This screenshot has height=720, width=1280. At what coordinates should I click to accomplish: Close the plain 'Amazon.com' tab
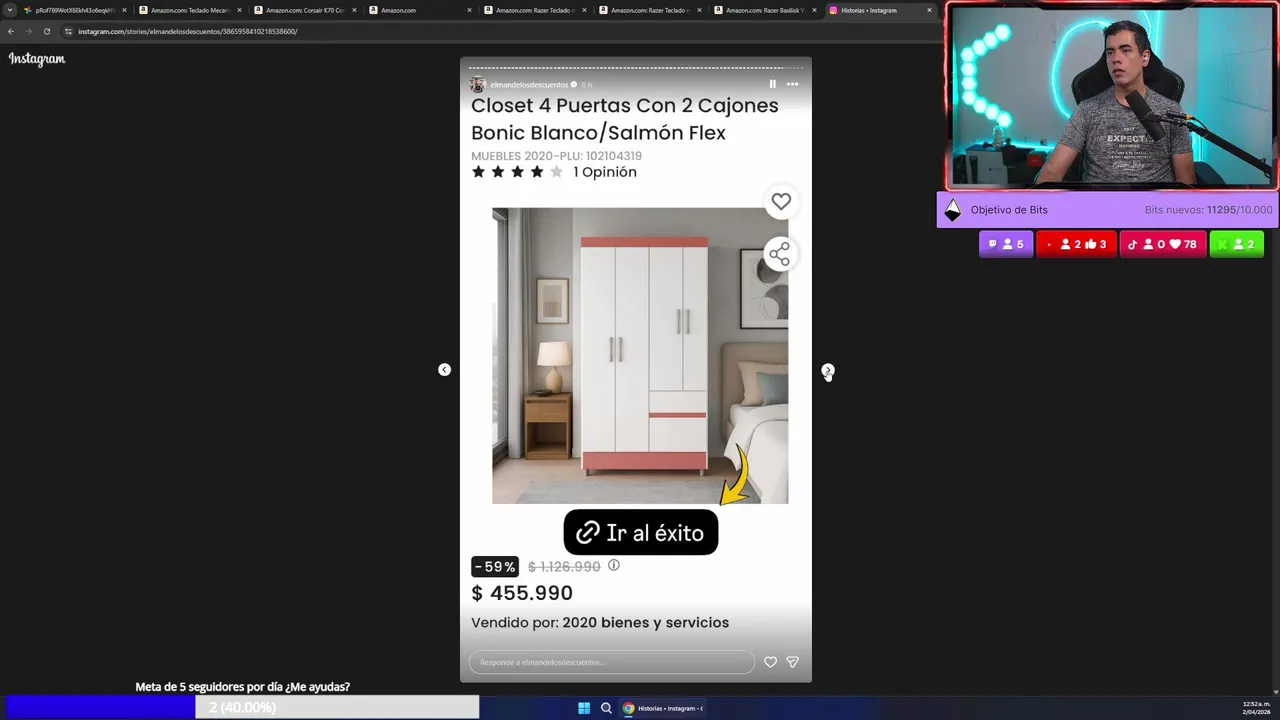pyautogui.click(x=469, y=10)
